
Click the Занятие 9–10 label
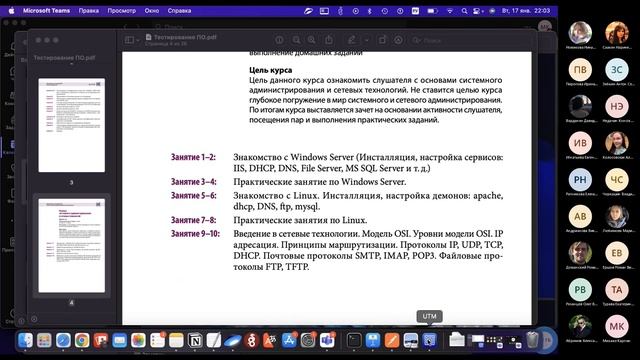click(x=195, y=233)
